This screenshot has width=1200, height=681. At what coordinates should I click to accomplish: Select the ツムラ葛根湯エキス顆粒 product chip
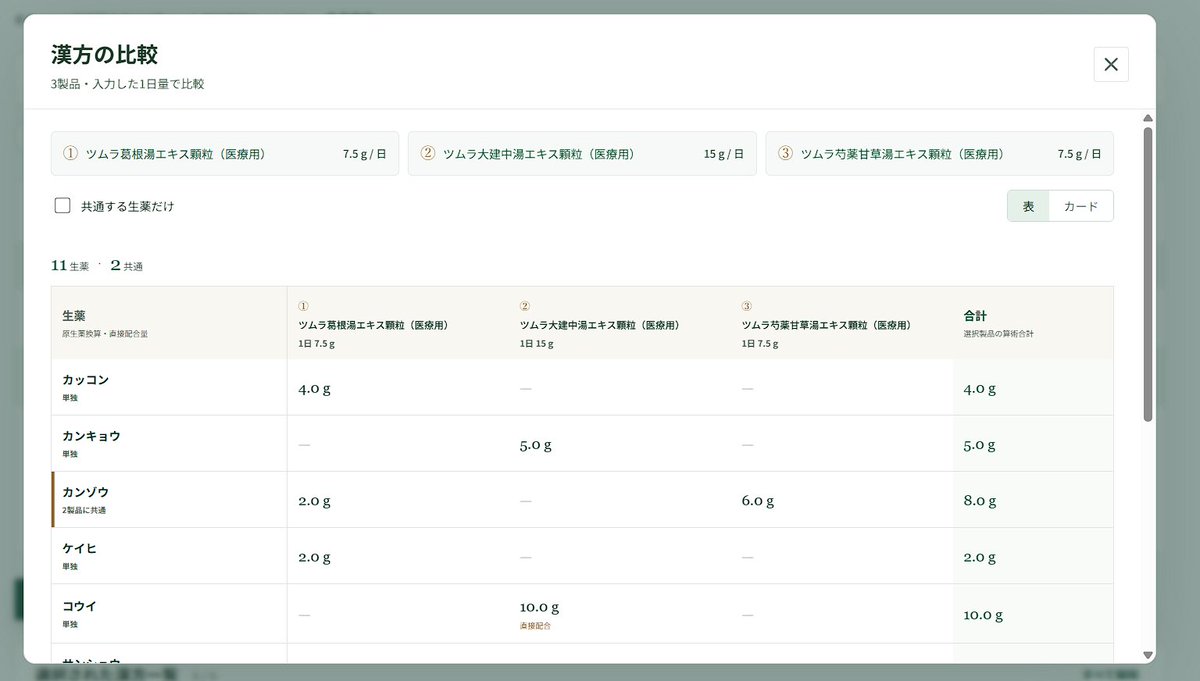click(225, 154)
